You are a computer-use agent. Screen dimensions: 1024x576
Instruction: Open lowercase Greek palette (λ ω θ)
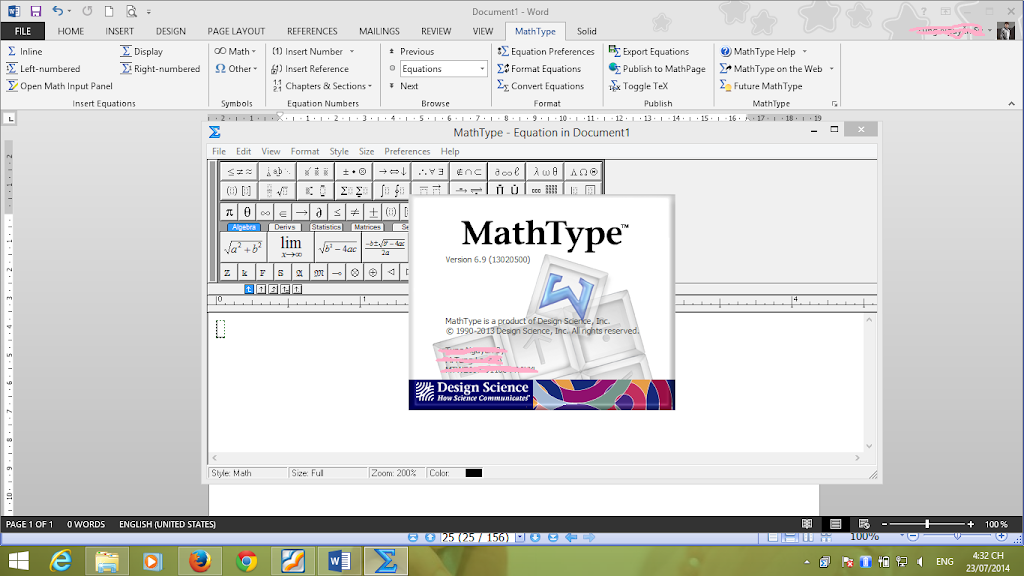(x=545, y=172)
